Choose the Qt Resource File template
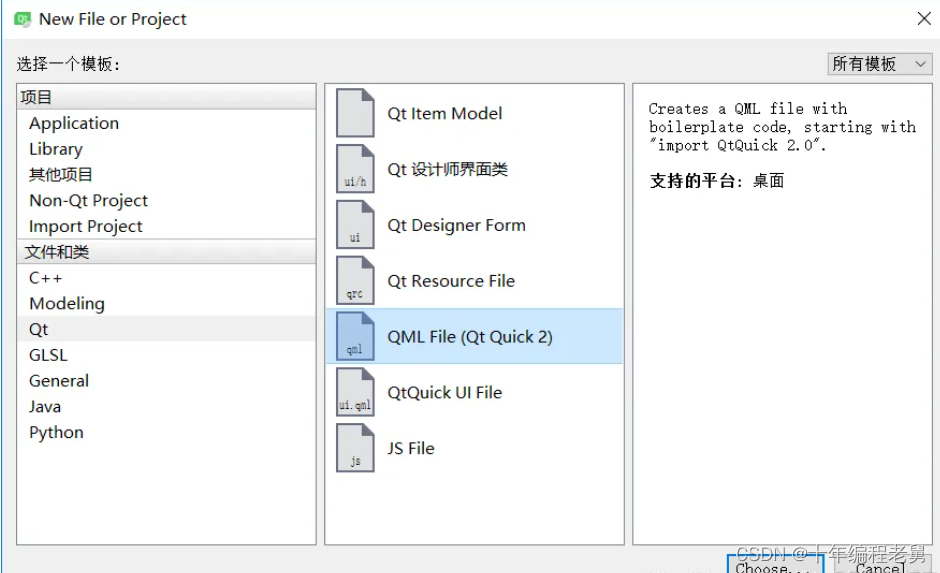Image resolution: width=940 pixels, height=573 pixels. pyautogui.click(x=474, y=281)
